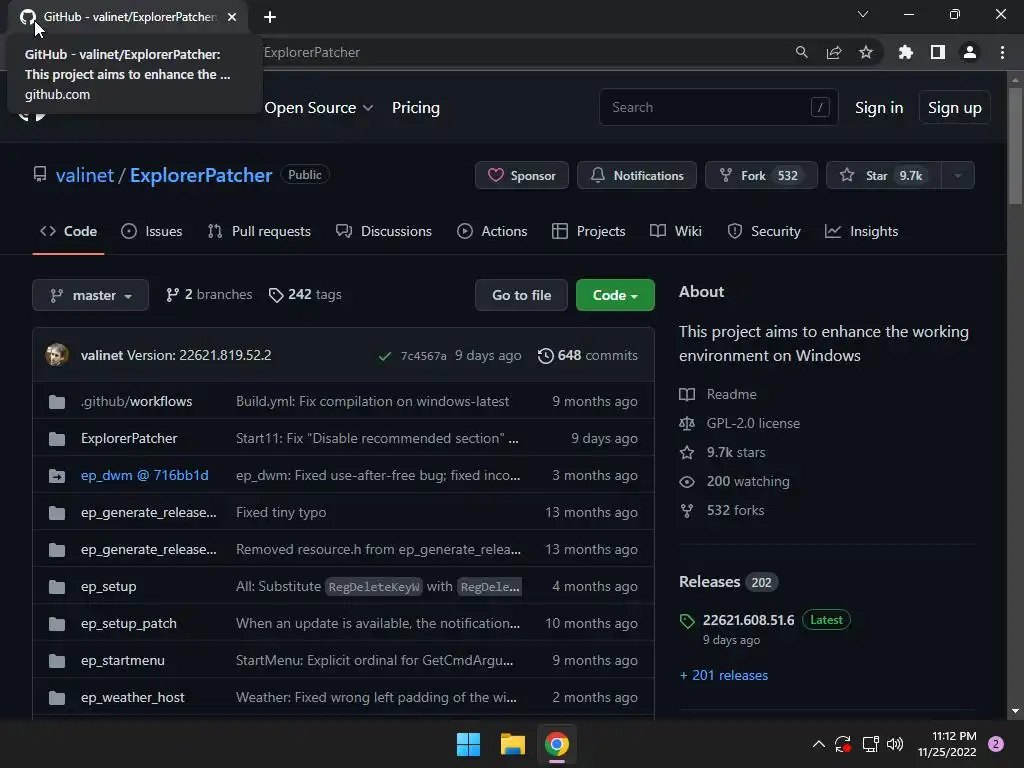Viewport: 1024px width, 768px height.
Task: Open the ep_startmenu folder
Action: [x=123, y=661]
